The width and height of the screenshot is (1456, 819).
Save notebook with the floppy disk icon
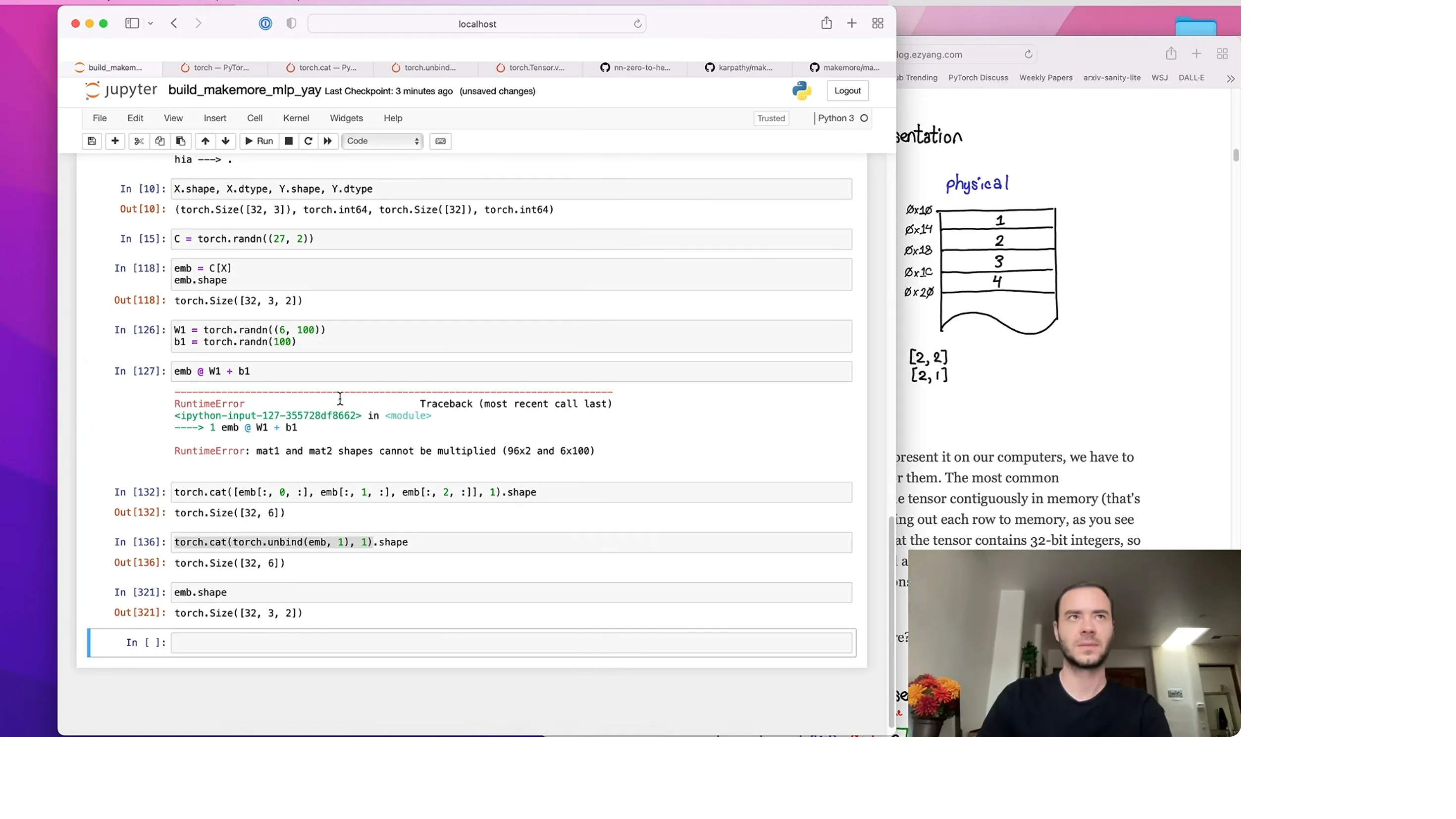point(92,141)
